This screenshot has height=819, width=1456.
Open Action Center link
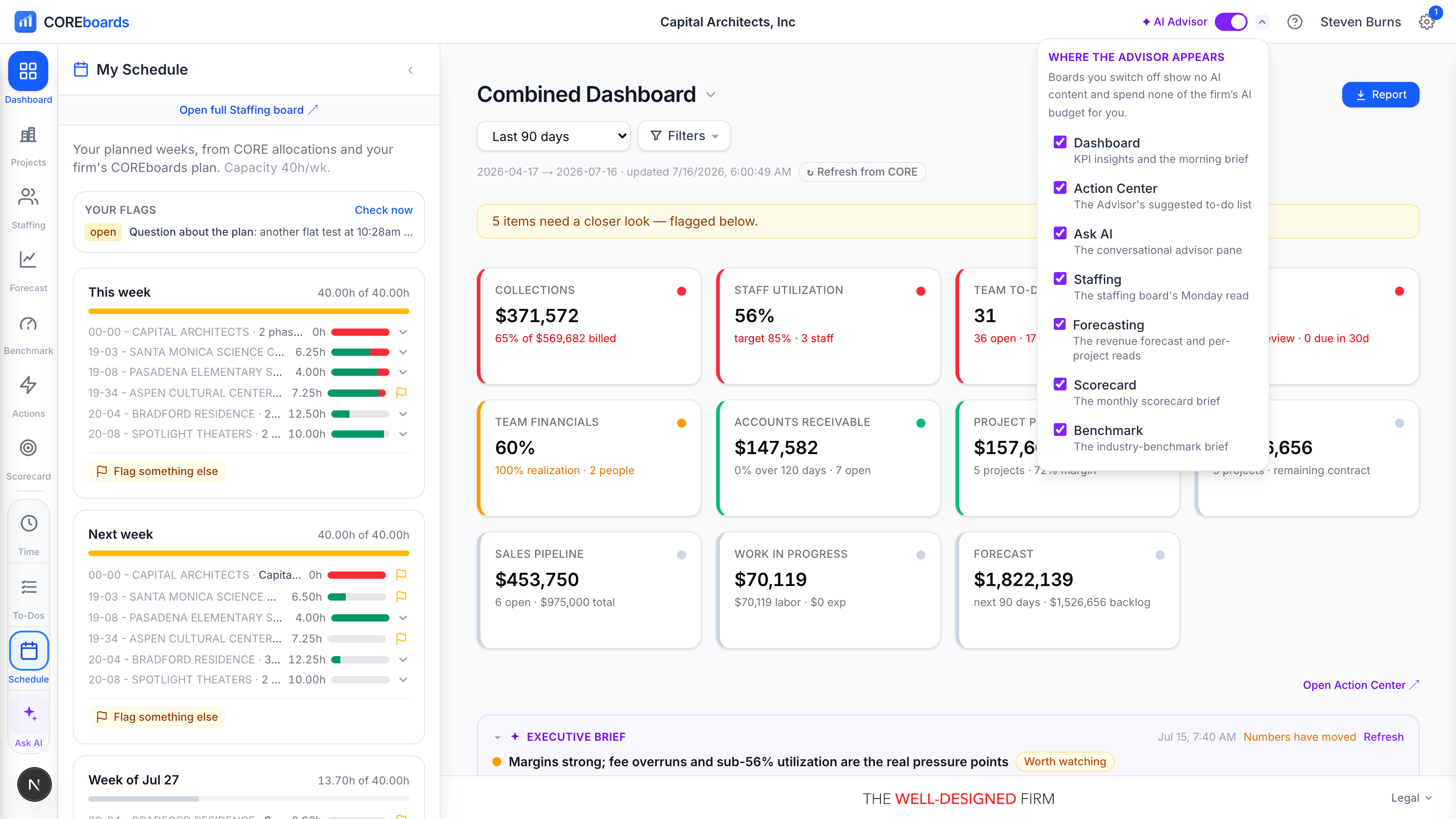click(x=1360, y=685)
